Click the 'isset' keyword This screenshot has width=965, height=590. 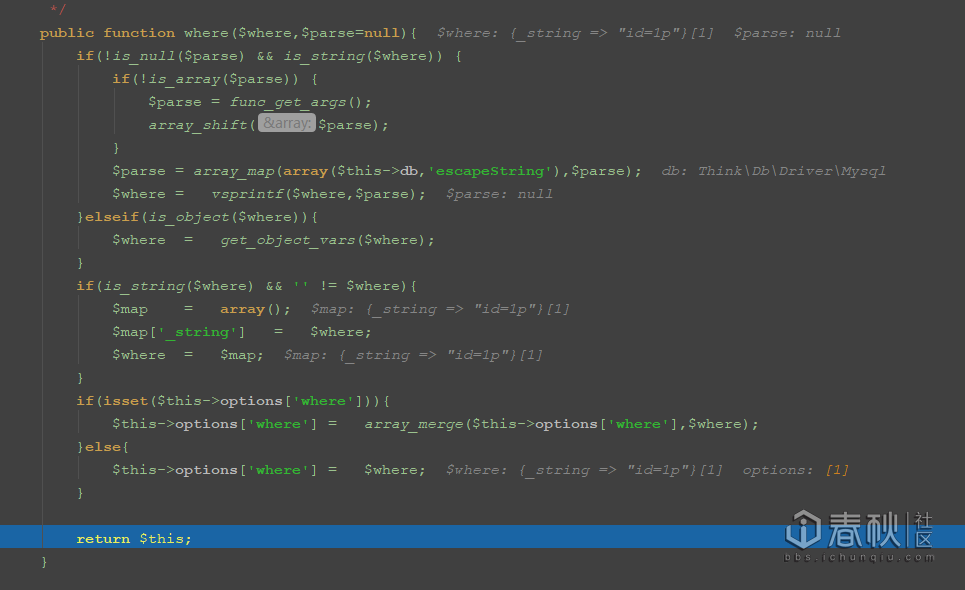click(x=126, y=401)
